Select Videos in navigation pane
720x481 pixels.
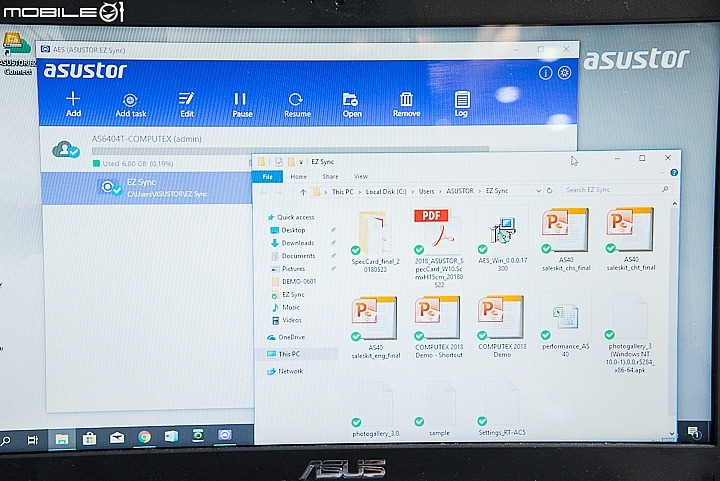(x=286, y=320)
